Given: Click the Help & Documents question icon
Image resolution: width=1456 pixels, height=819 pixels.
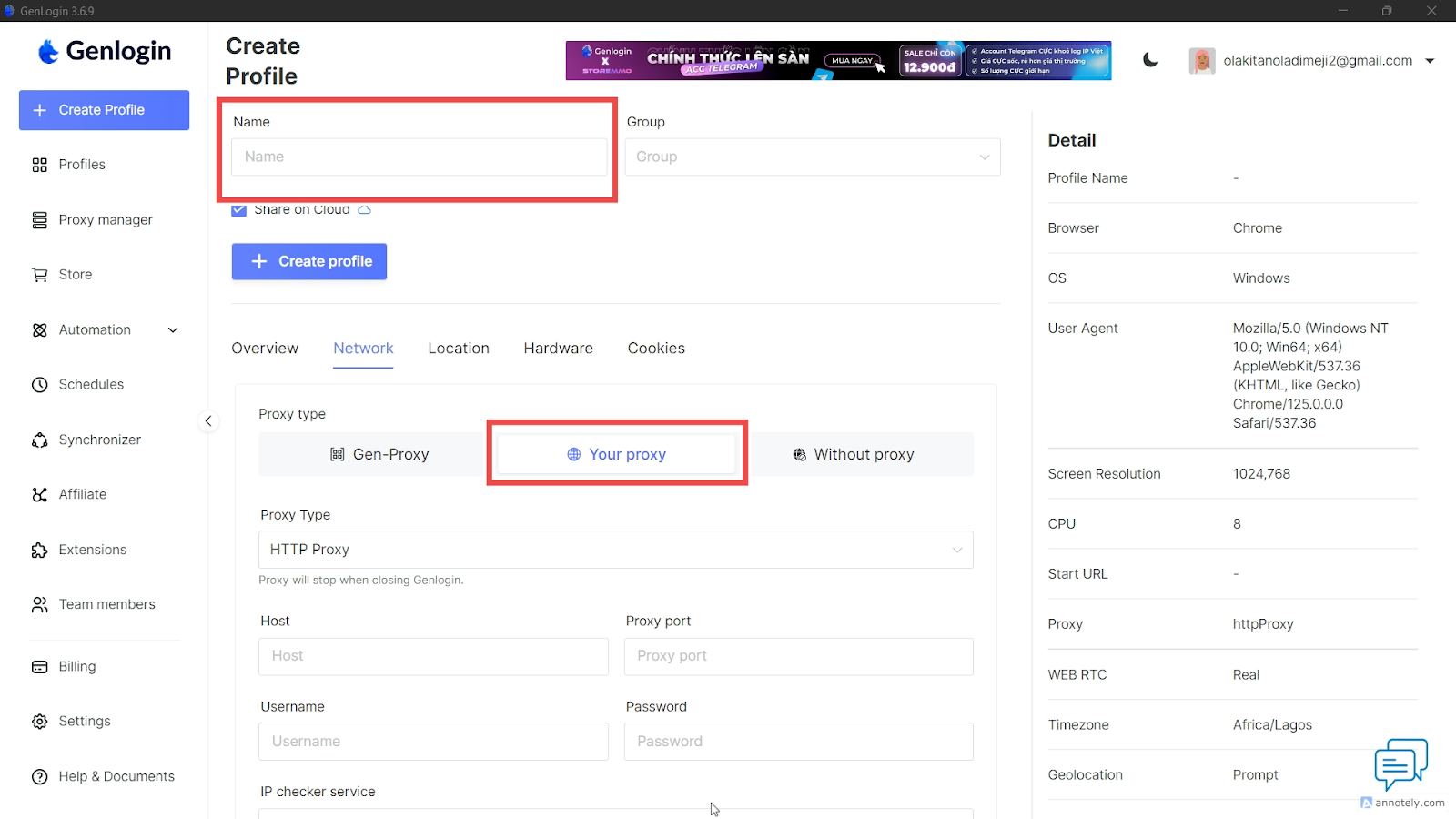Looking at the screenshot, I should tap(40, 777).
